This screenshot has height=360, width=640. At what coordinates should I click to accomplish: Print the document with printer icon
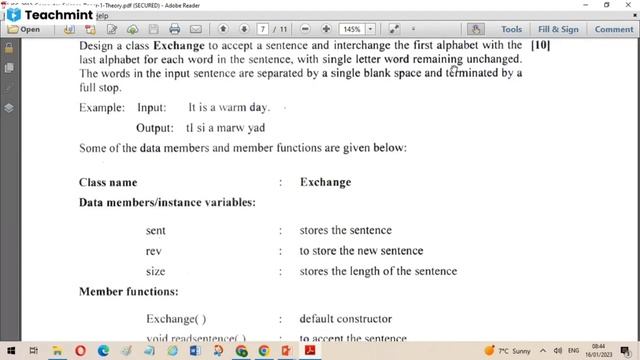[x=175, y=29]
